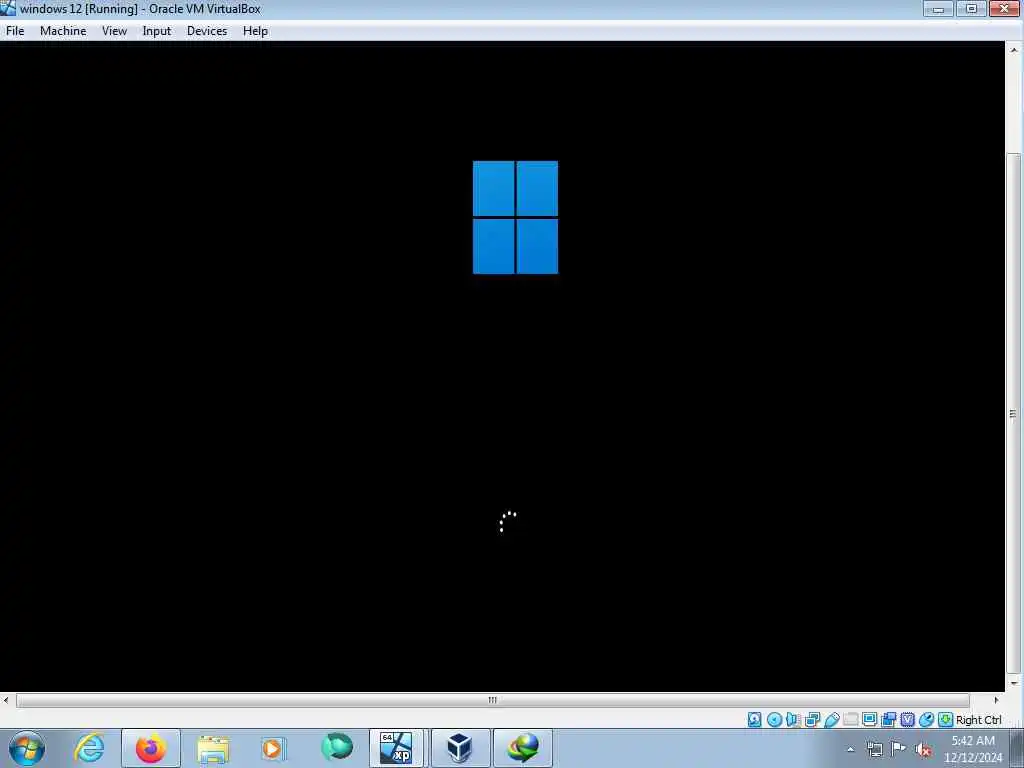The image size is (1024, 768).
Task: Click the muted volume tray icon
Action: pyautogui.click(x=923, y=749)
